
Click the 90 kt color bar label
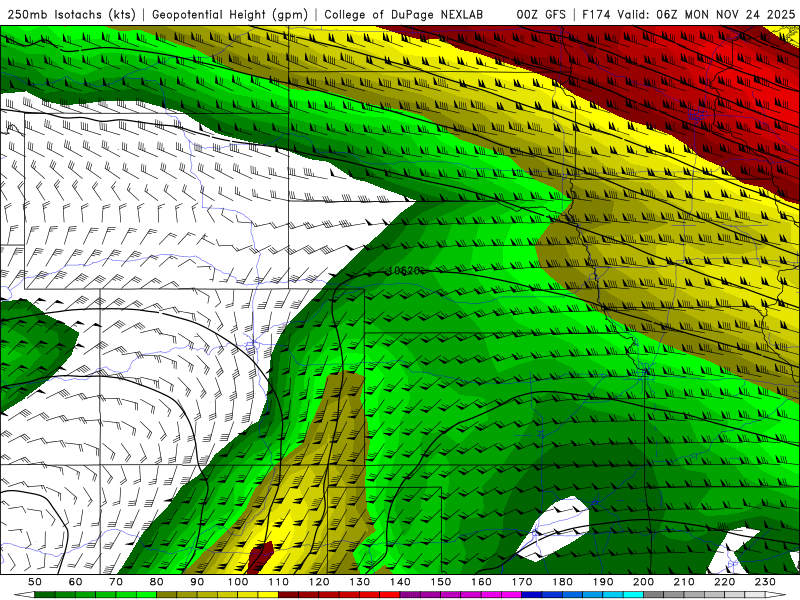coord(197,582)
